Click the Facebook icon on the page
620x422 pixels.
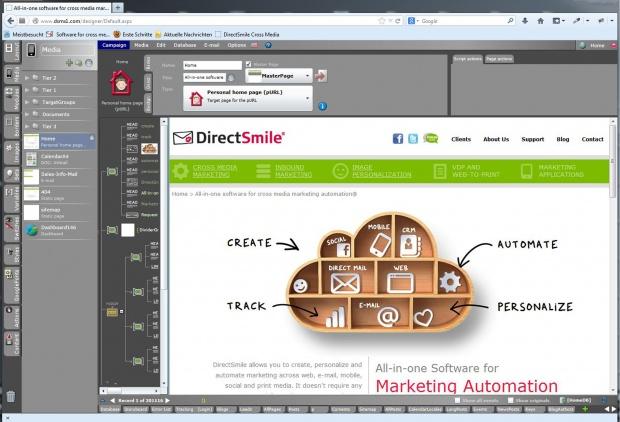tap(398, 139)
